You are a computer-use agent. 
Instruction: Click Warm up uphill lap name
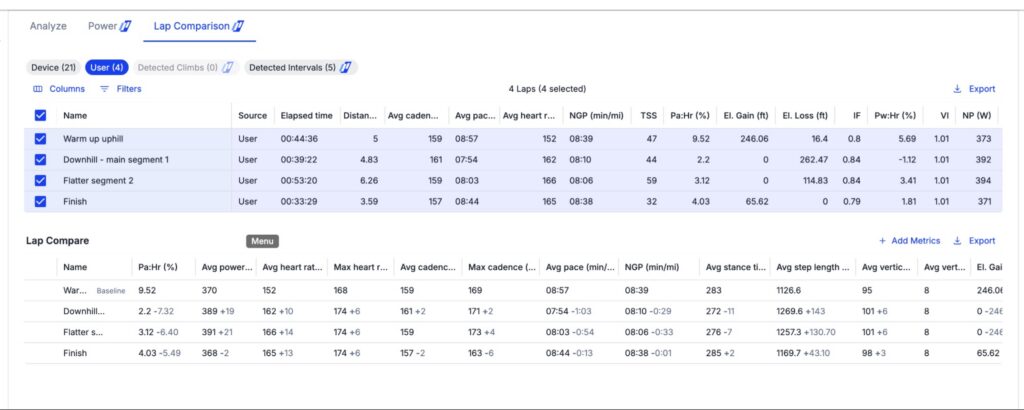click(93, 138)
